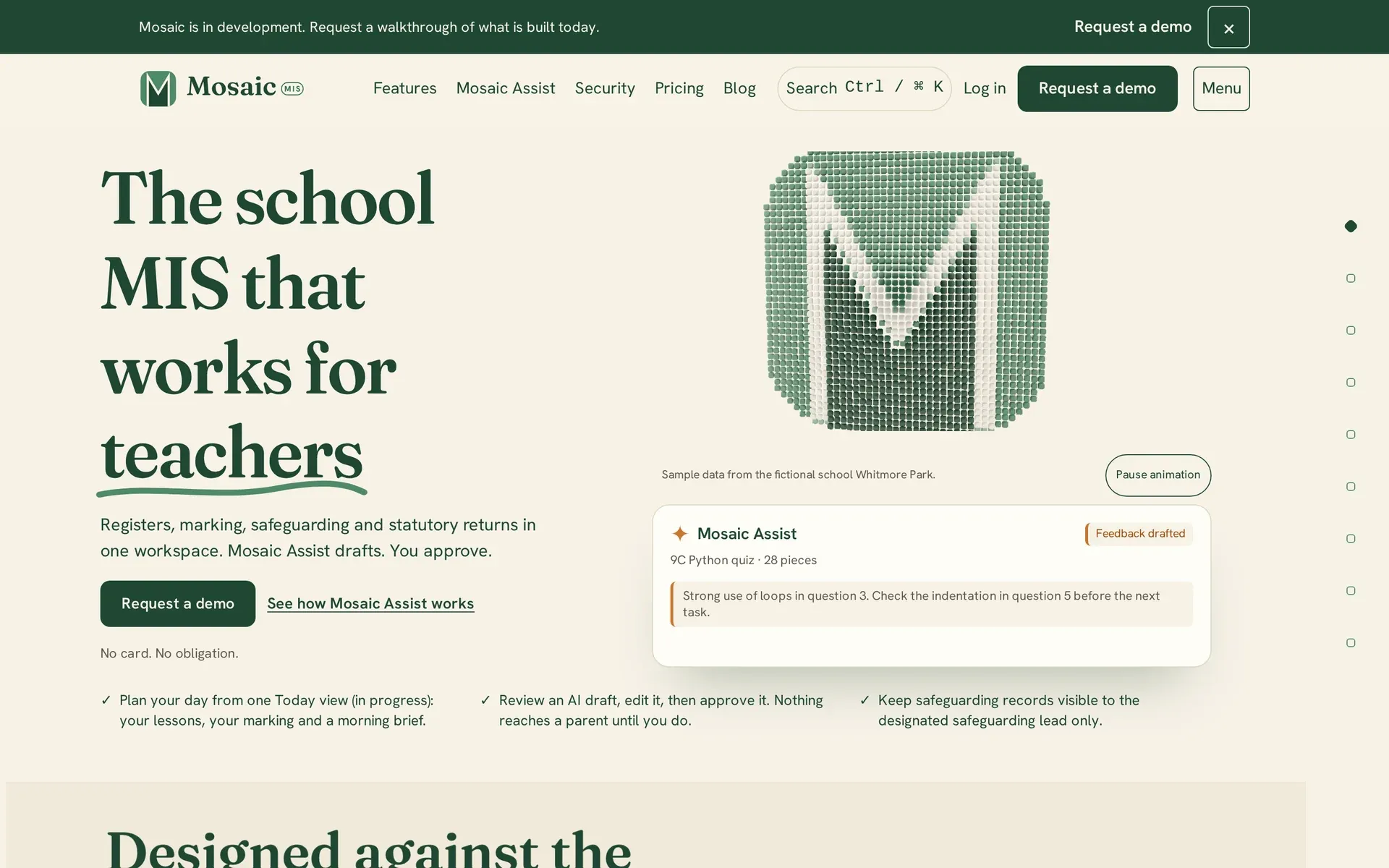1389x868 pixels.
Task: Dismiss the announcement banner with the X
Action: pos(1228,27)
